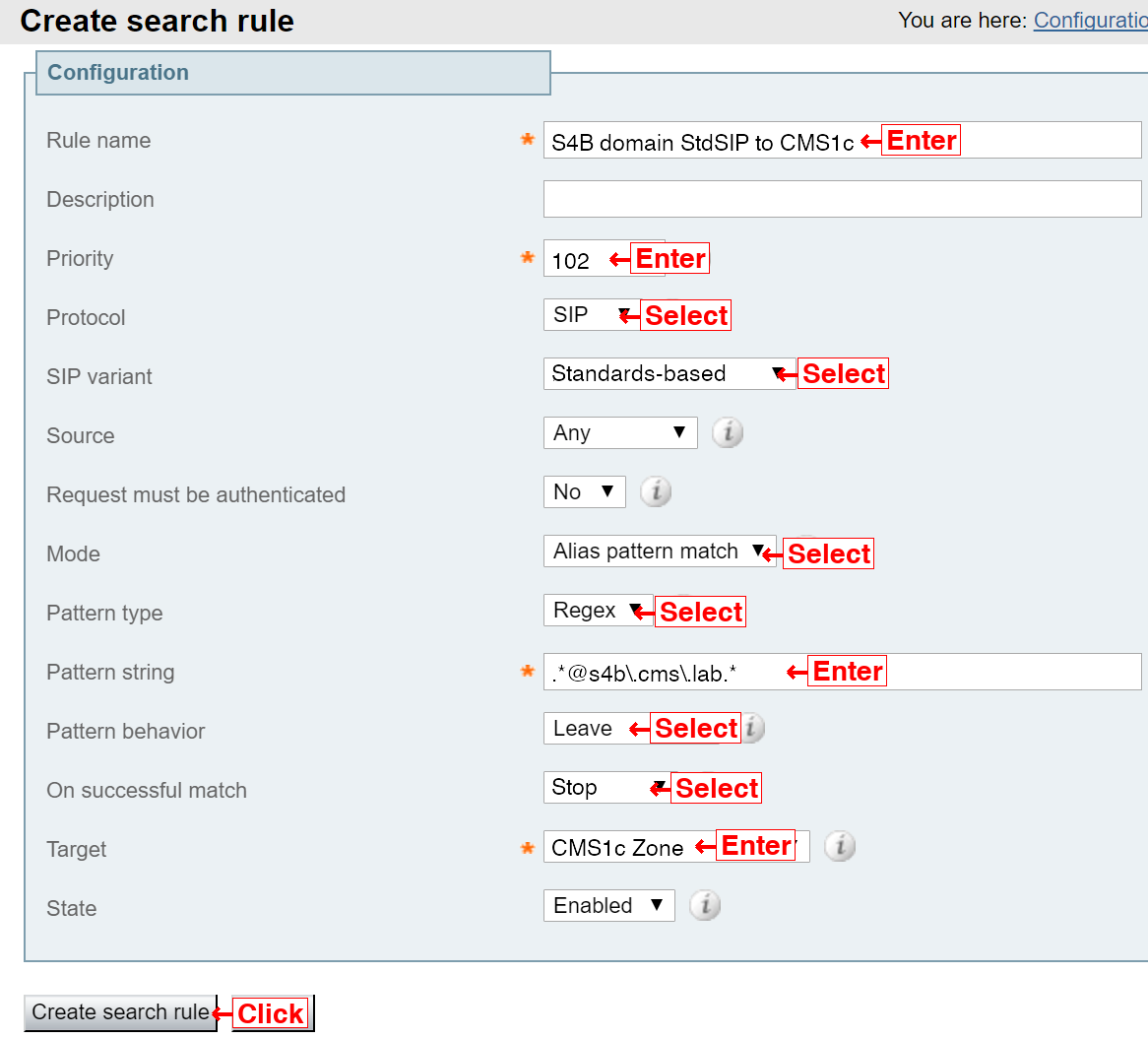Open the State dropdown set to Enabled
The image size is (1148, 1039).
tap(609, 906)
